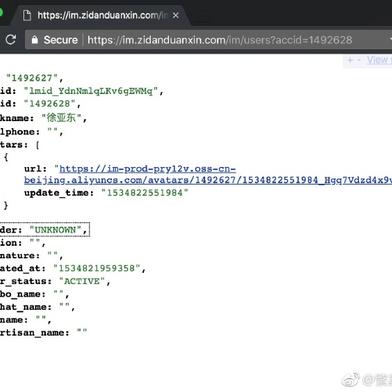Select the user_status value "ACTIVE"

(82, 281)
